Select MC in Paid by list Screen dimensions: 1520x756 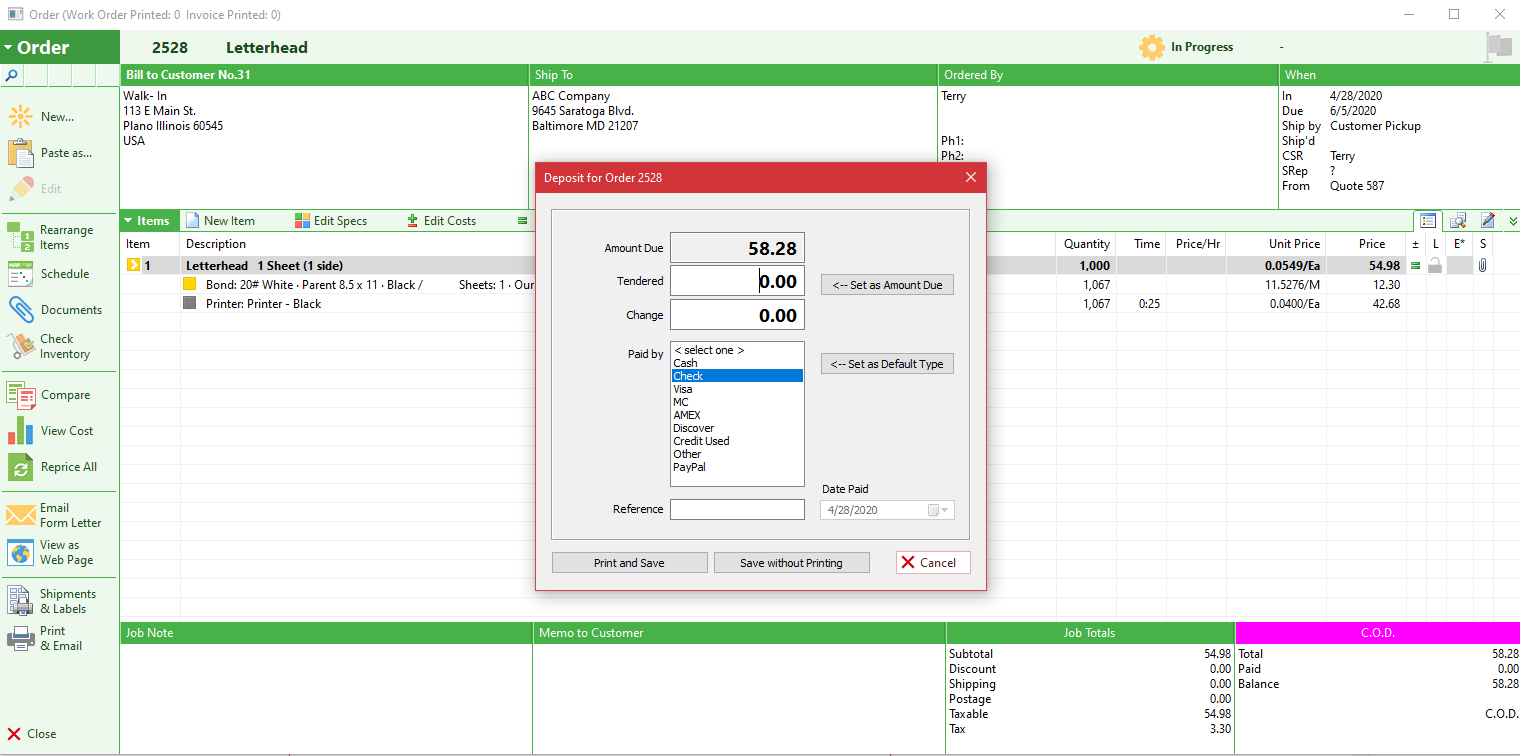click(x=737, y=402)
